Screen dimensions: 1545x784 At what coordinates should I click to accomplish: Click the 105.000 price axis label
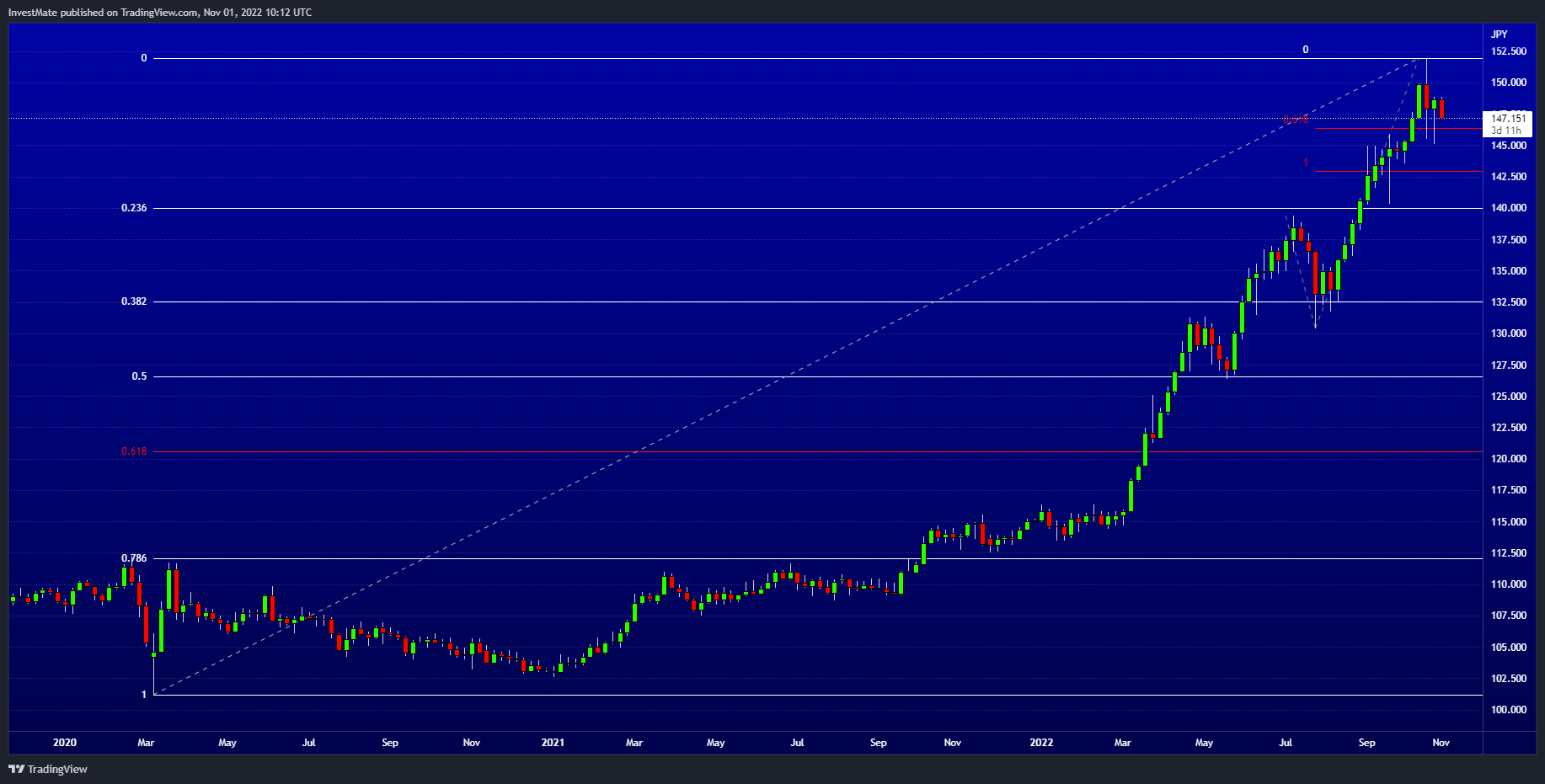point(1508,648)
